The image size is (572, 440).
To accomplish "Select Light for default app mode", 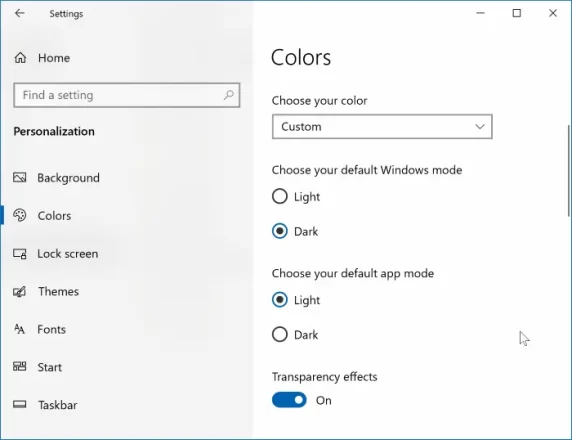I will (279, 300).
